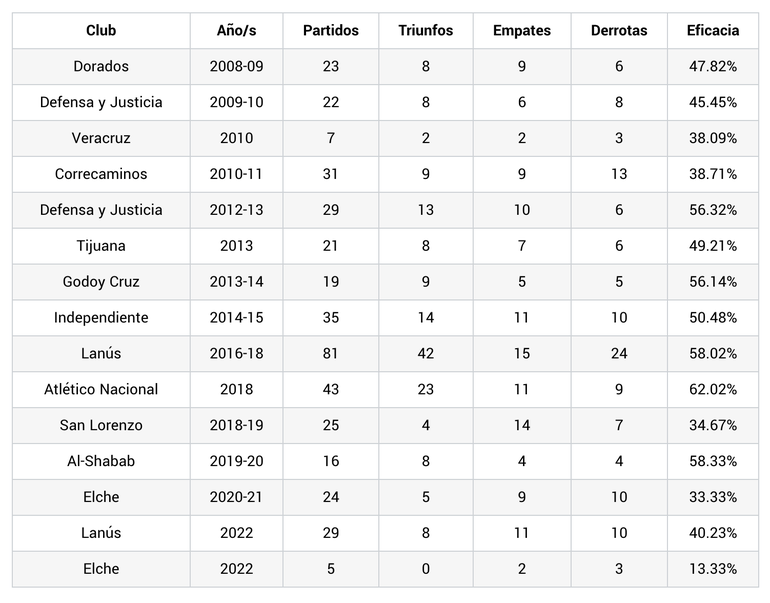
Task: Select the Independiente club cell
Action: [x=101, y=318]
